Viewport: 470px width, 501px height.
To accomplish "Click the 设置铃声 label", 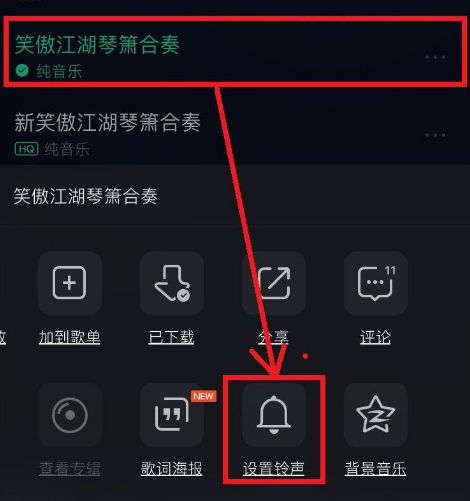I will [x=274, y=468].
